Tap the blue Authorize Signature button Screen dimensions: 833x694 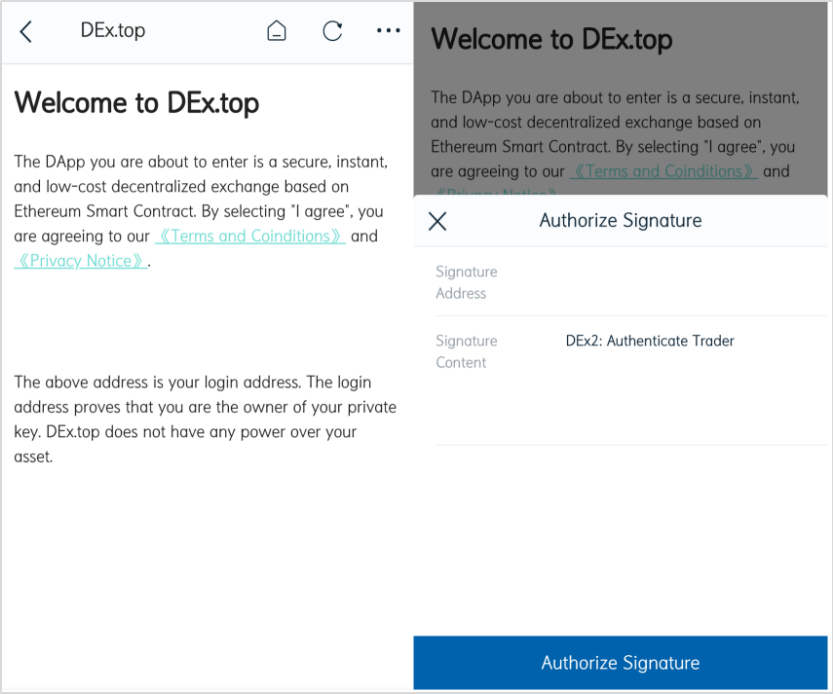pos(620,663)
